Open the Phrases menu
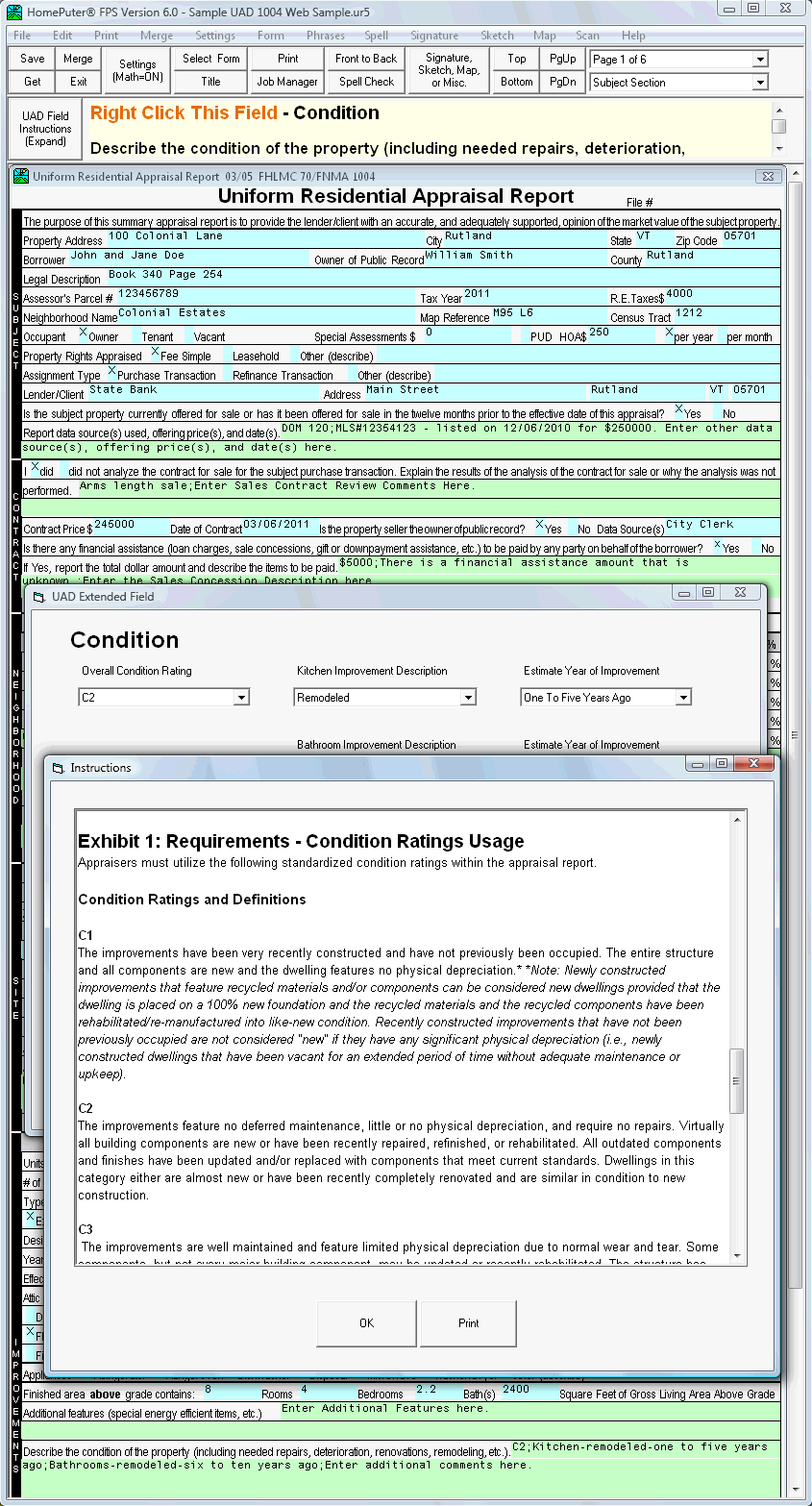 tap(326, 36)
